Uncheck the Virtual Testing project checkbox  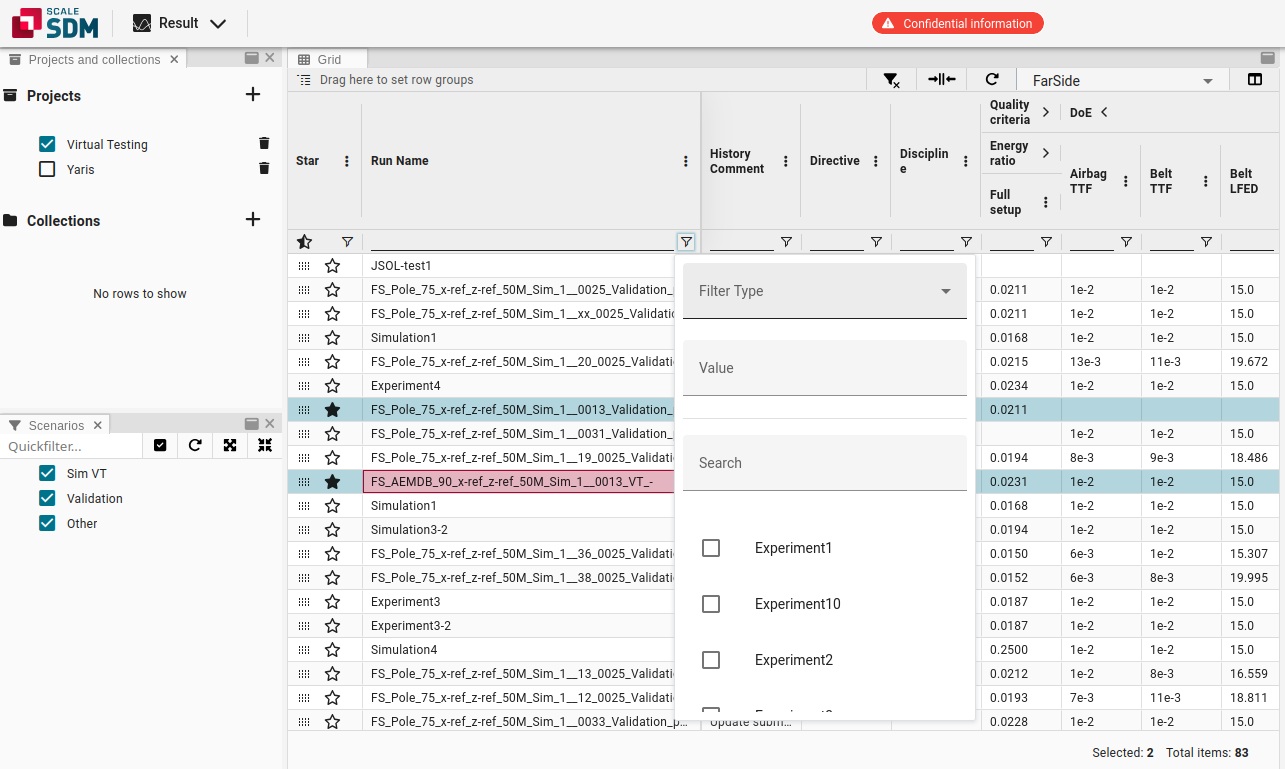click(x=47, y=144)
